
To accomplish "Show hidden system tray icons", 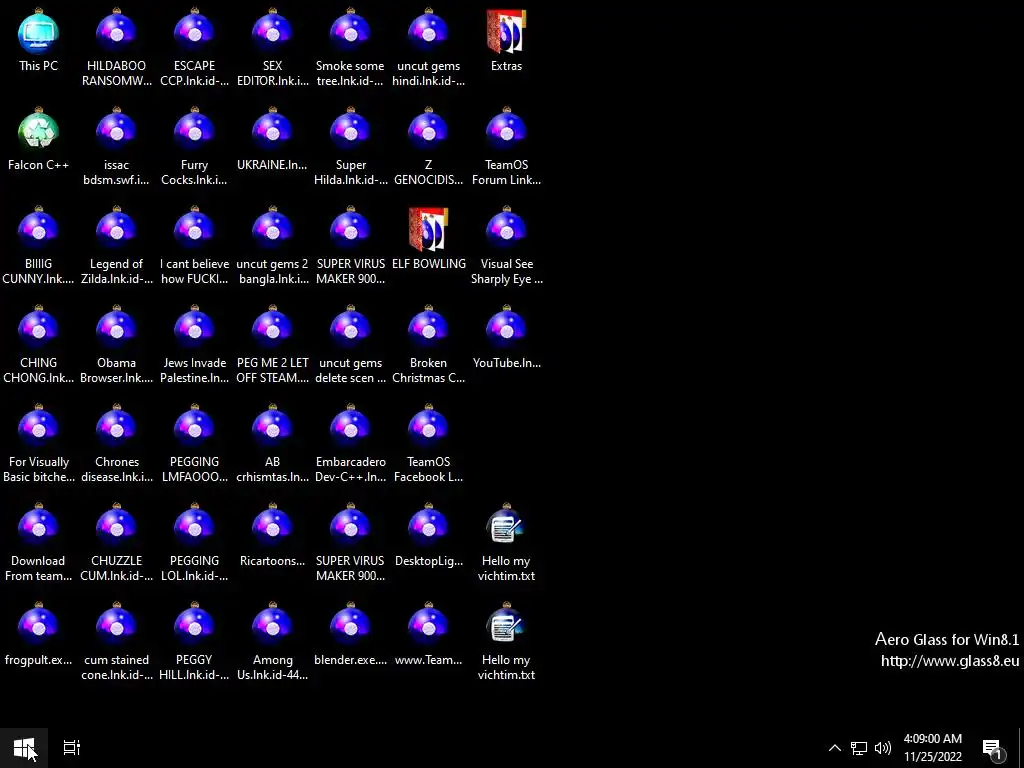I will coord(835,748).
